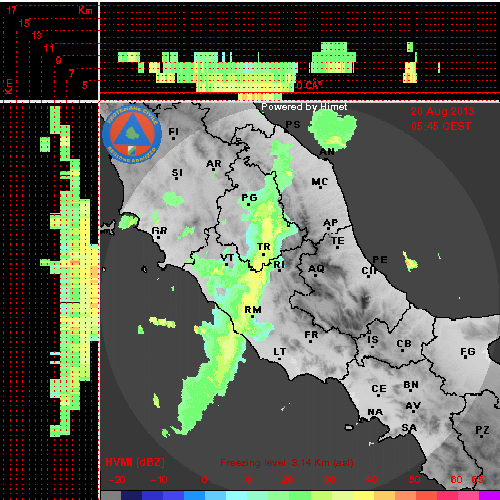Image resolution: width=500 pixels, height=500 pixels.
Task: Click the 13 km height label
Action: (x=37, y=35)
